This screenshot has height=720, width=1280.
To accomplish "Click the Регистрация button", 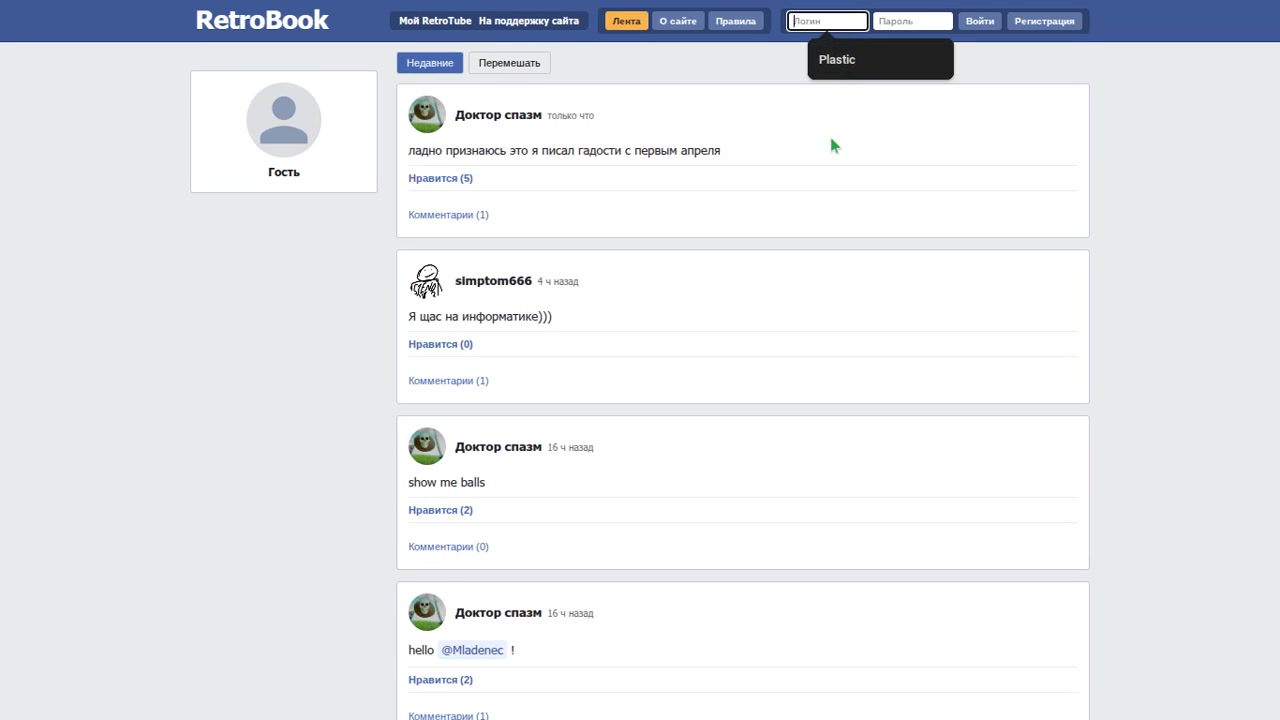I will point(1044,21).
